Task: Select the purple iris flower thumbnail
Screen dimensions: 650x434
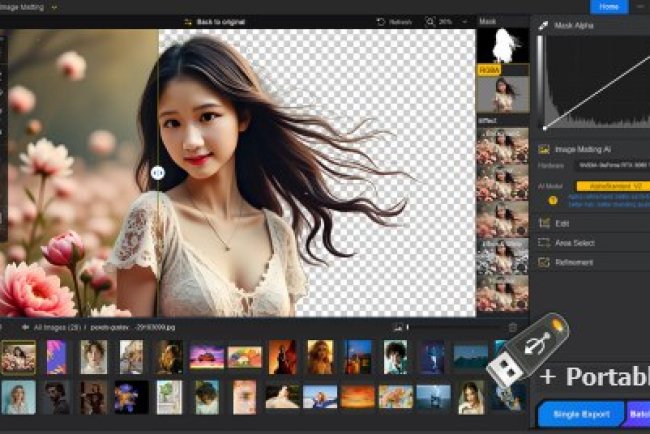Action: coord(131,398)
